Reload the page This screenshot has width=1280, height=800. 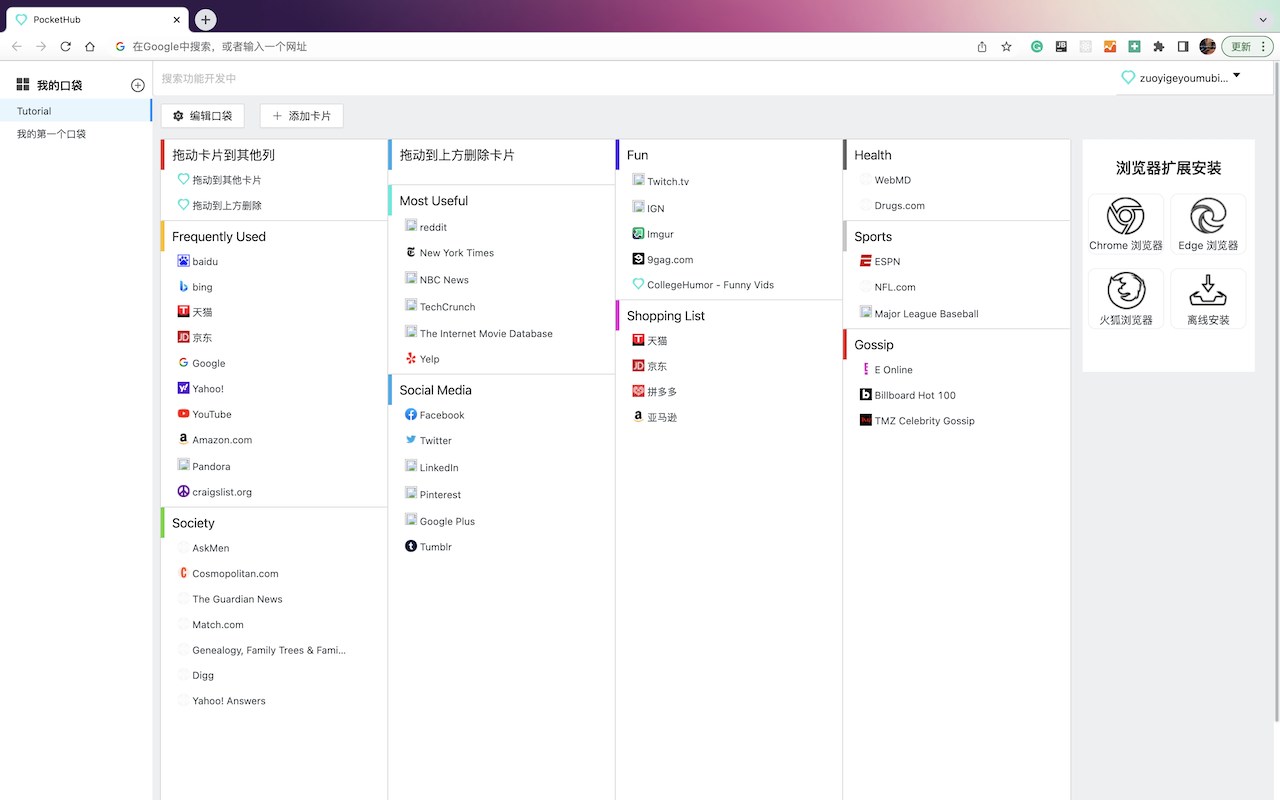[x=66, y=46]
